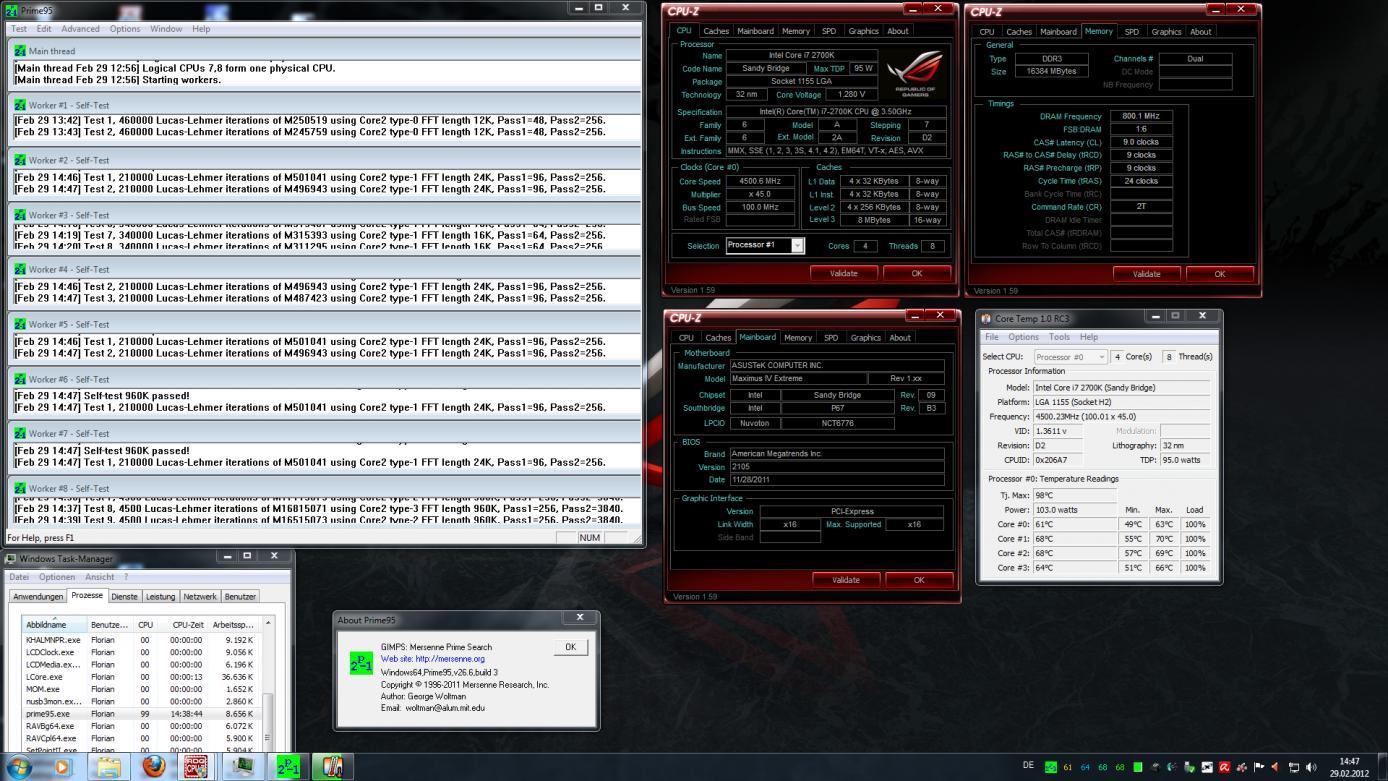Select LCore.exe process row

click(140, 676)
